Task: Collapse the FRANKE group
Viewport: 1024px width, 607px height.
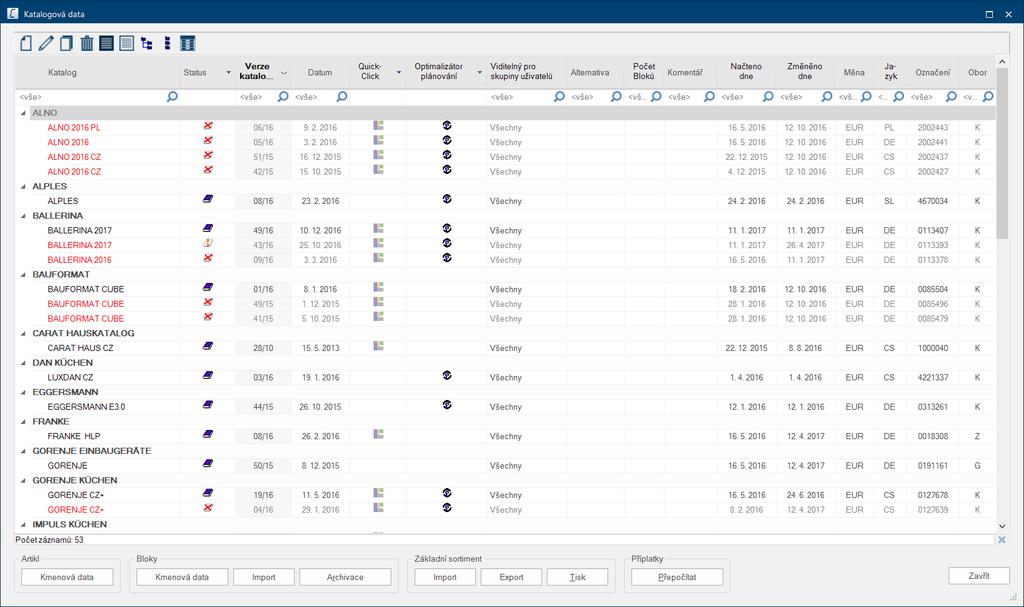Action: (23, 421)
